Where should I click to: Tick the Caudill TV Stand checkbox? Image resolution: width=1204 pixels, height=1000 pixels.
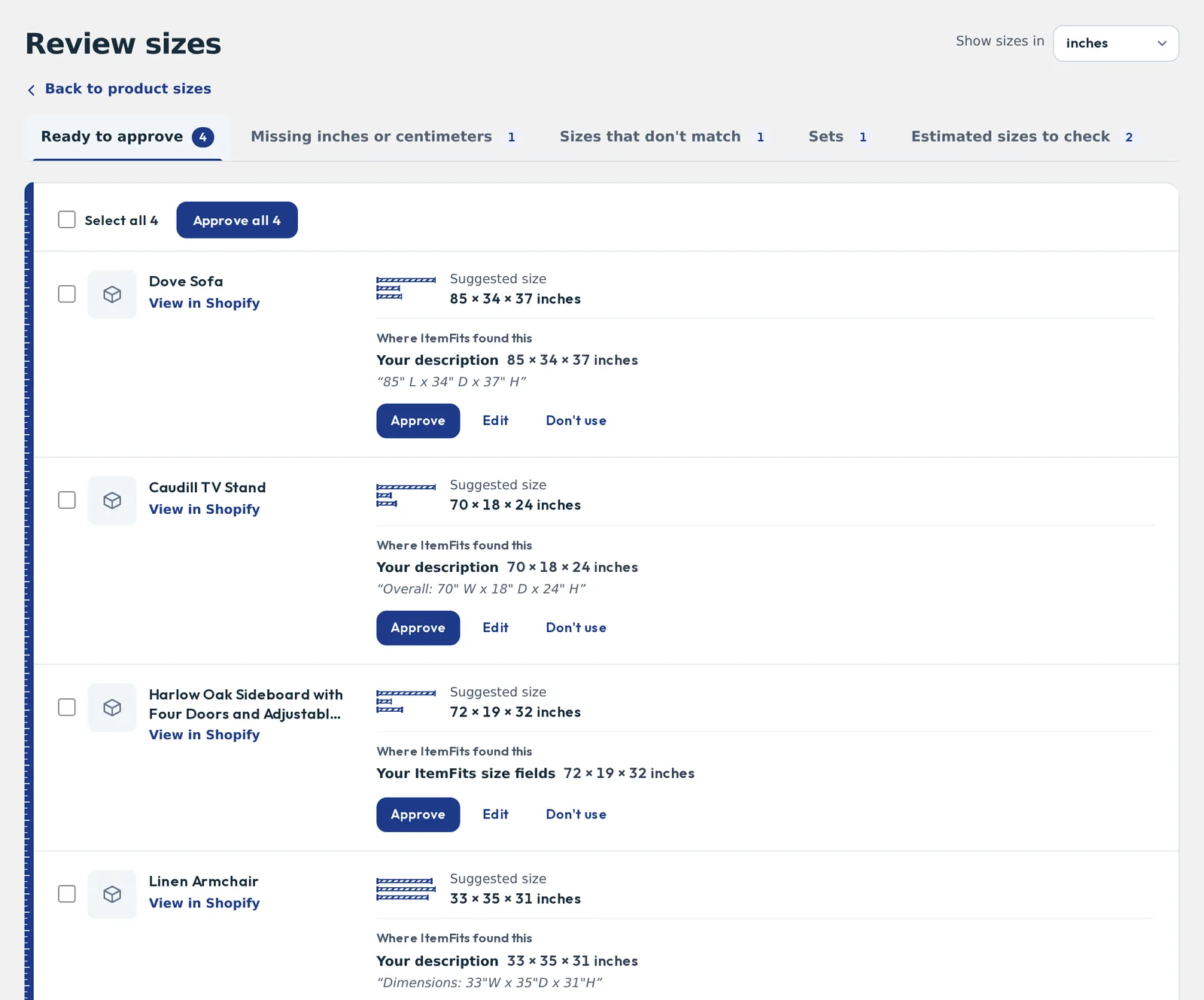67,500
